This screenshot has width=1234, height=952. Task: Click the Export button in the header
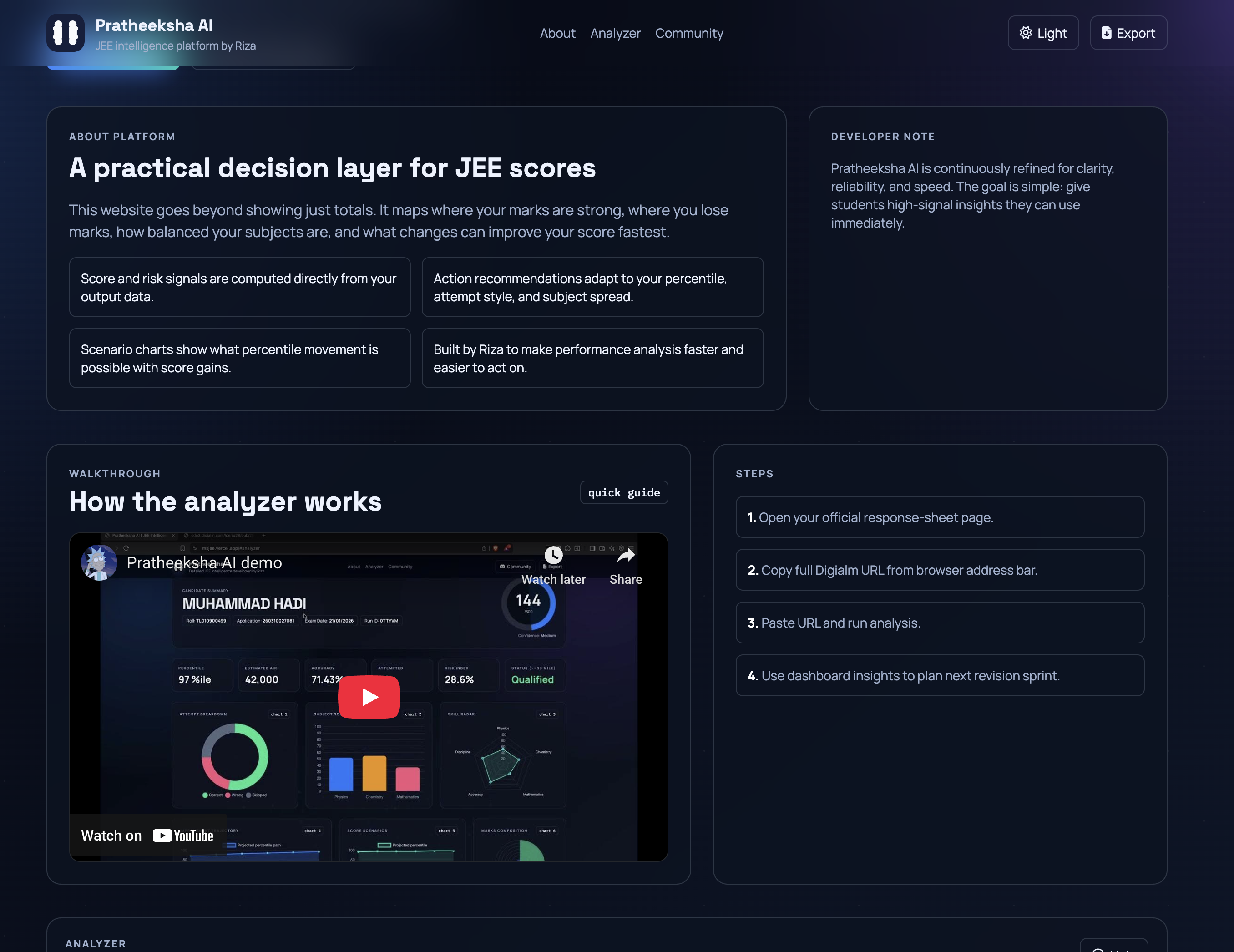pos(1128,33)
